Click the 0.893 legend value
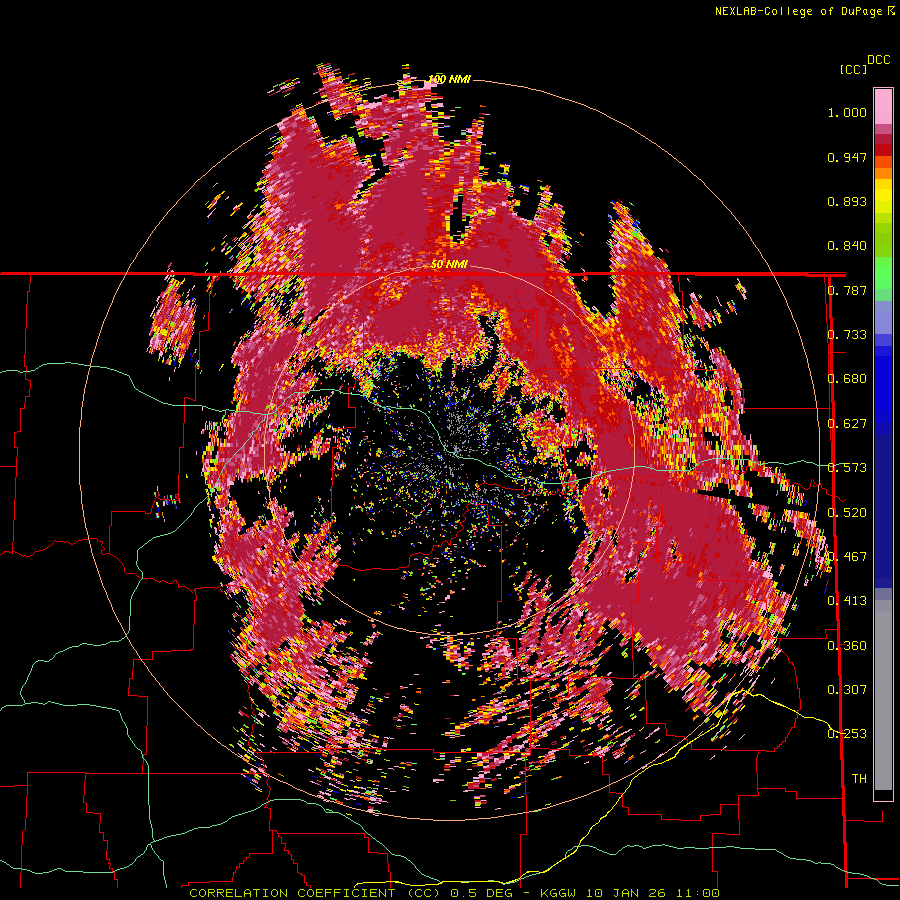 [x=847, y=201]
